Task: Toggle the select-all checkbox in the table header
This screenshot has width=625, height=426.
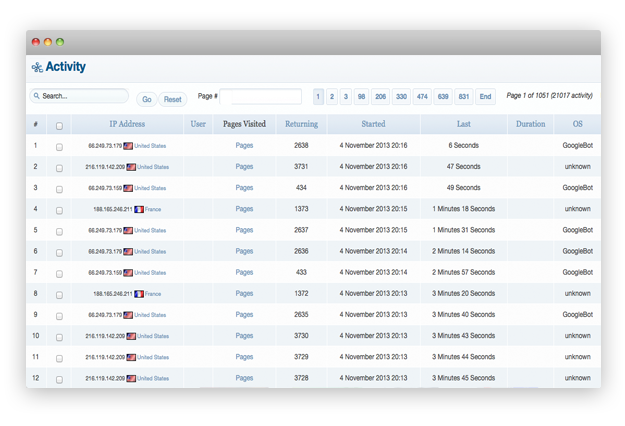Action: pyautogui.click(x=59, y=126)
